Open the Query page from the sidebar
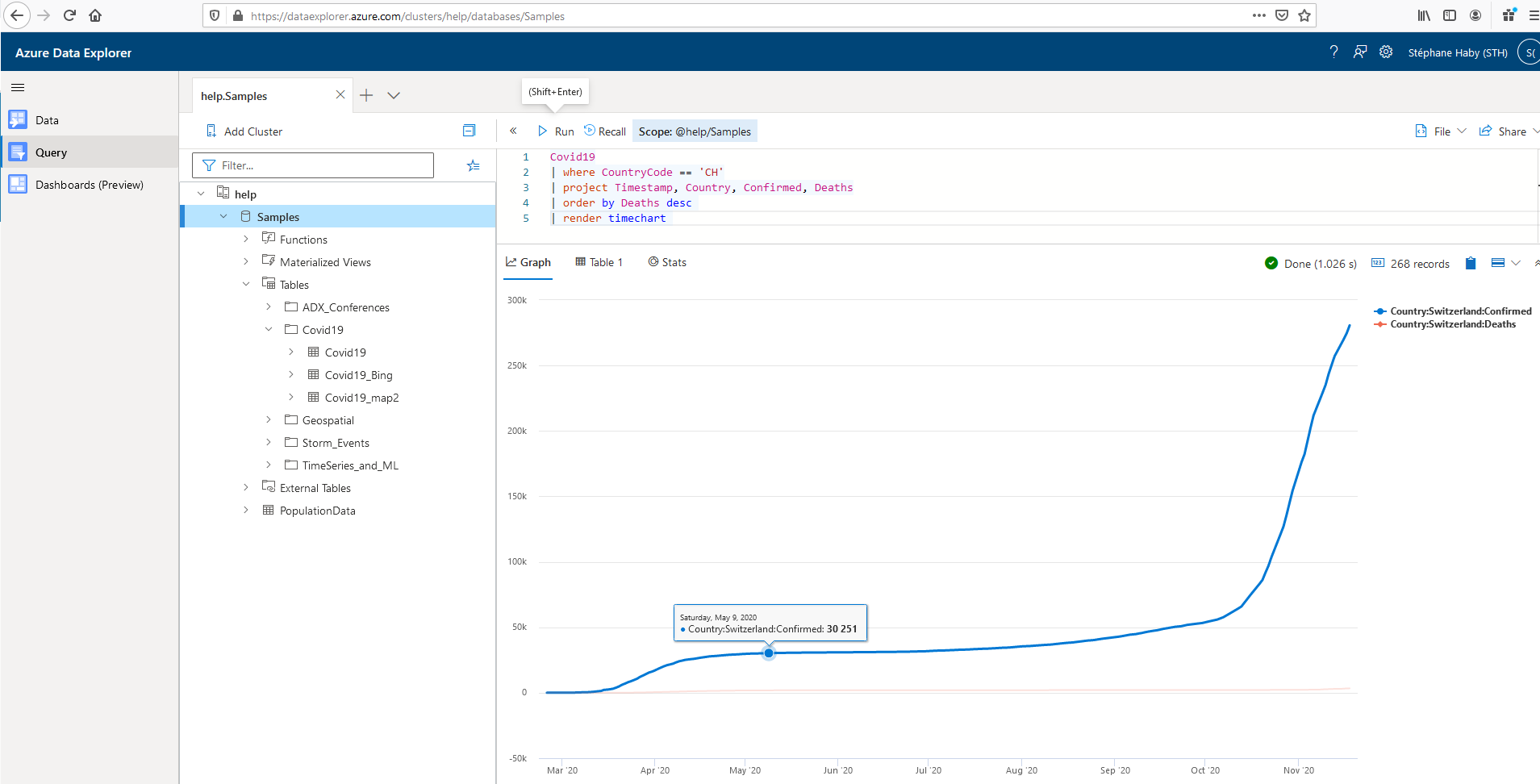This screenshot has width=1540, height=784. click(89, 152)
